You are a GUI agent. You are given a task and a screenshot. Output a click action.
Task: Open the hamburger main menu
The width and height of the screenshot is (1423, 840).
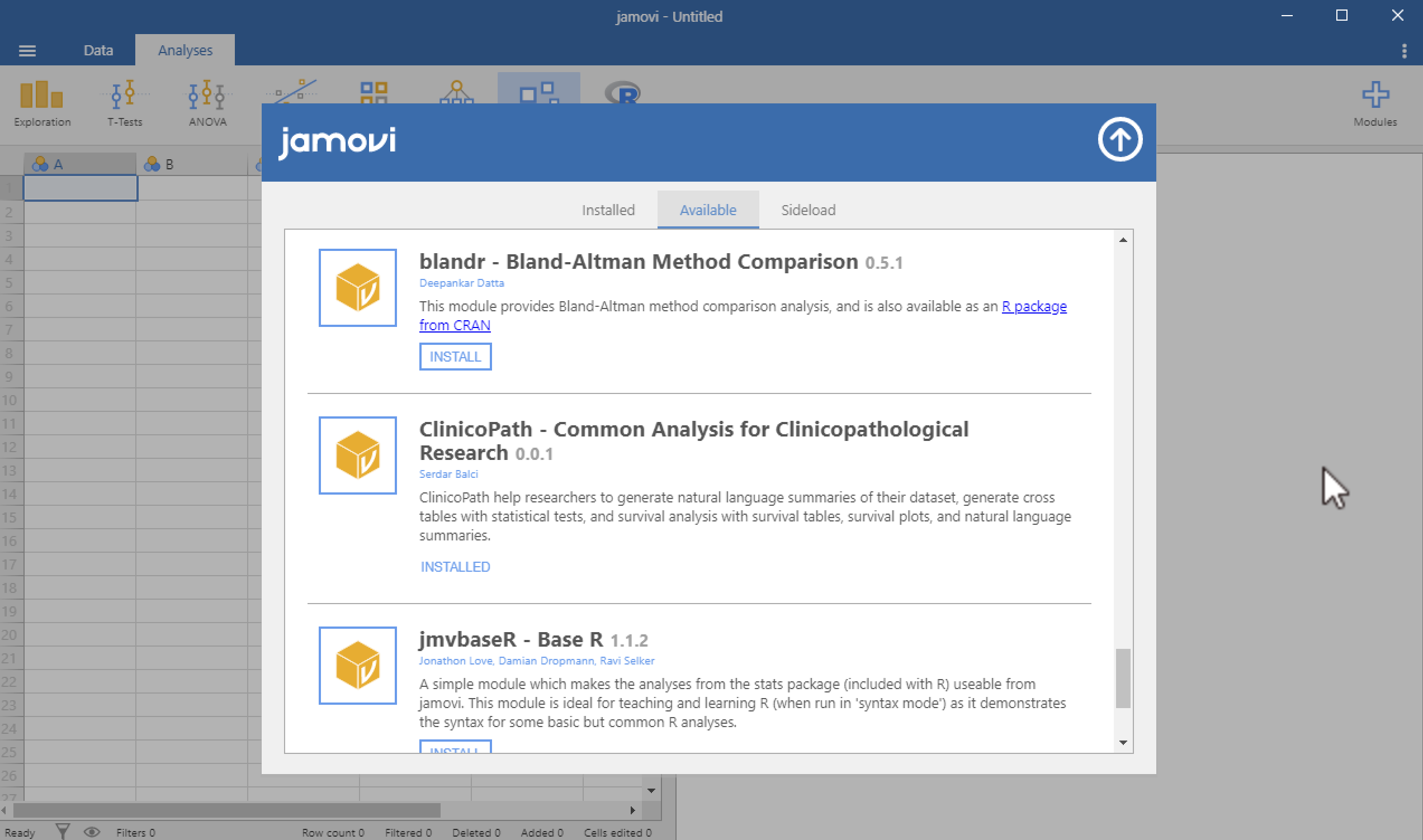[x=27, y=51]
